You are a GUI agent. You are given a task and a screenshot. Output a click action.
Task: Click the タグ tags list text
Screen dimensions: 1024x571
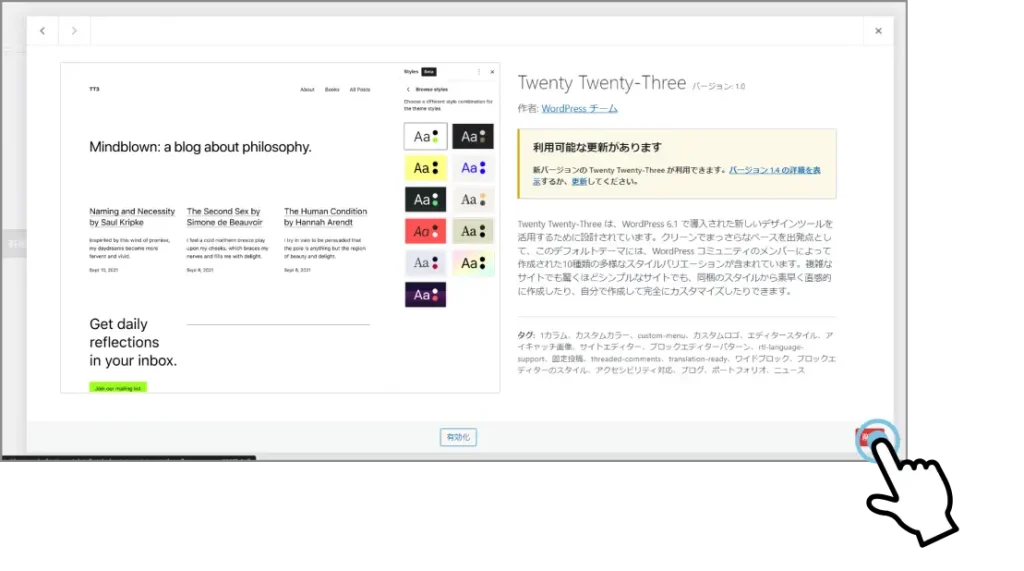tap(676, 353)
